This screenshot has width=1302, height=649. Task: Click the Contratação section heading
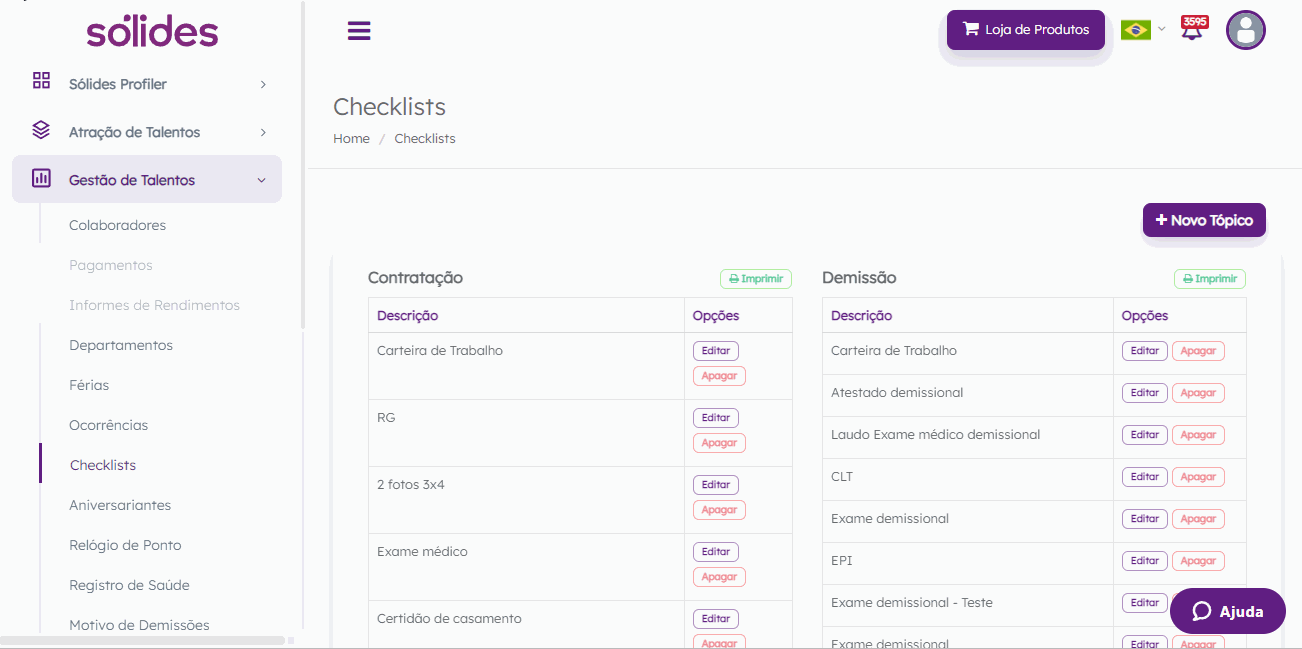point(415,278)
